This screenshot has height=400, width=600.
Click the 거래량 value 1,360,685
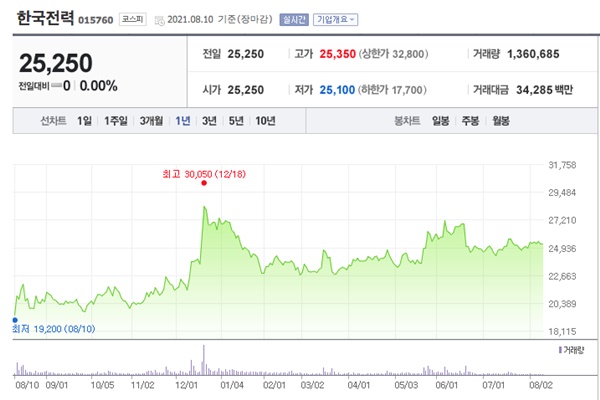coord(533,54)
